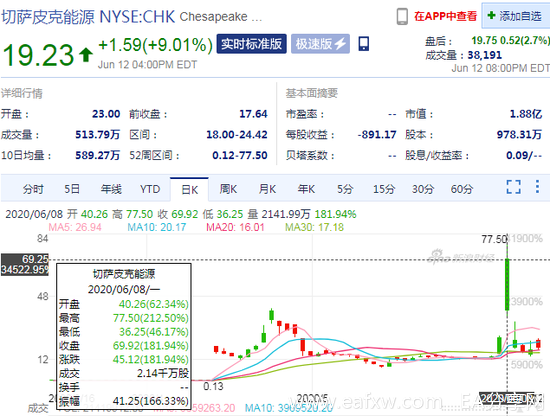The width and height of the screenshot is (550, 416).
Task: Click the 添加自选 button
Action: click(516, 16)
